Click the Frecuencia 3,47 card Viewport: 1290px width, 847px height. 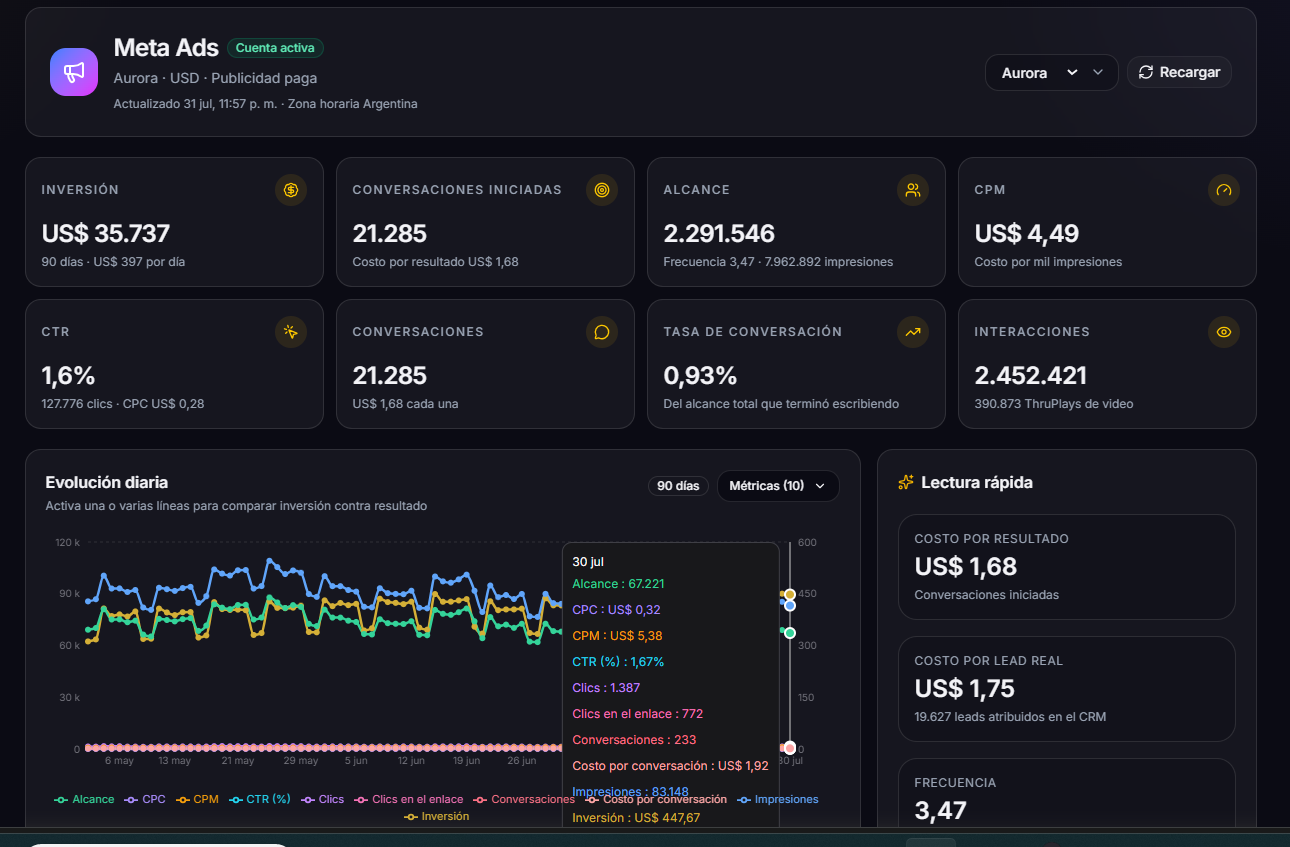pos(1067,795)
